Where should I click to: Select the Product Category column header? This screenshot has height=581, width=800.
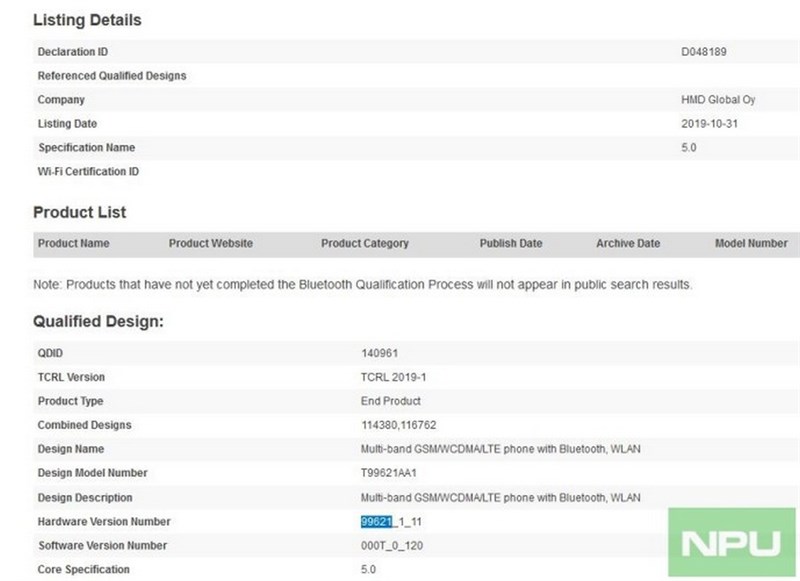click(x=364, y=243)
